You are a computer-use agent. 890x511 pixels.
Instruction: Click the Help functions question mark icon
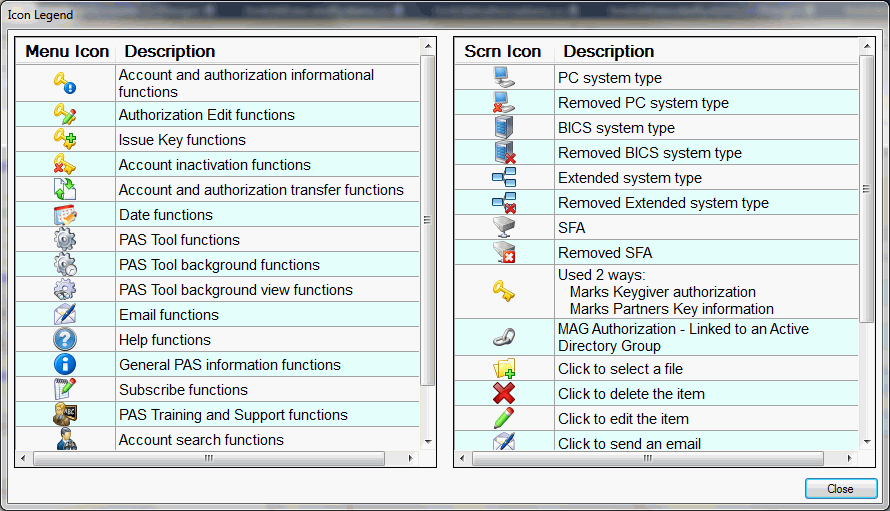click(65, 340)
